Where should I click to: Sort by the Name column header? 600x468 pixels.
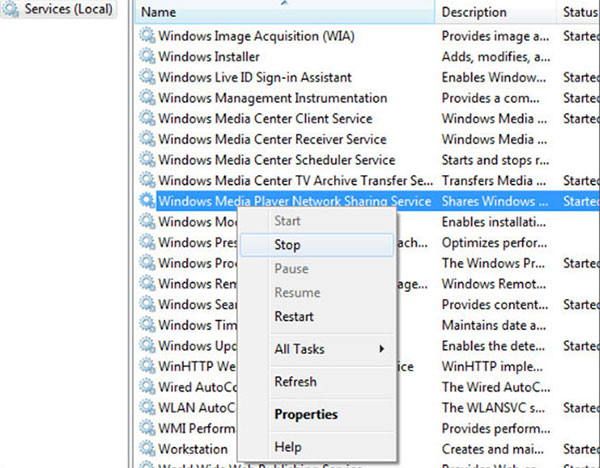tap(285, 12)
